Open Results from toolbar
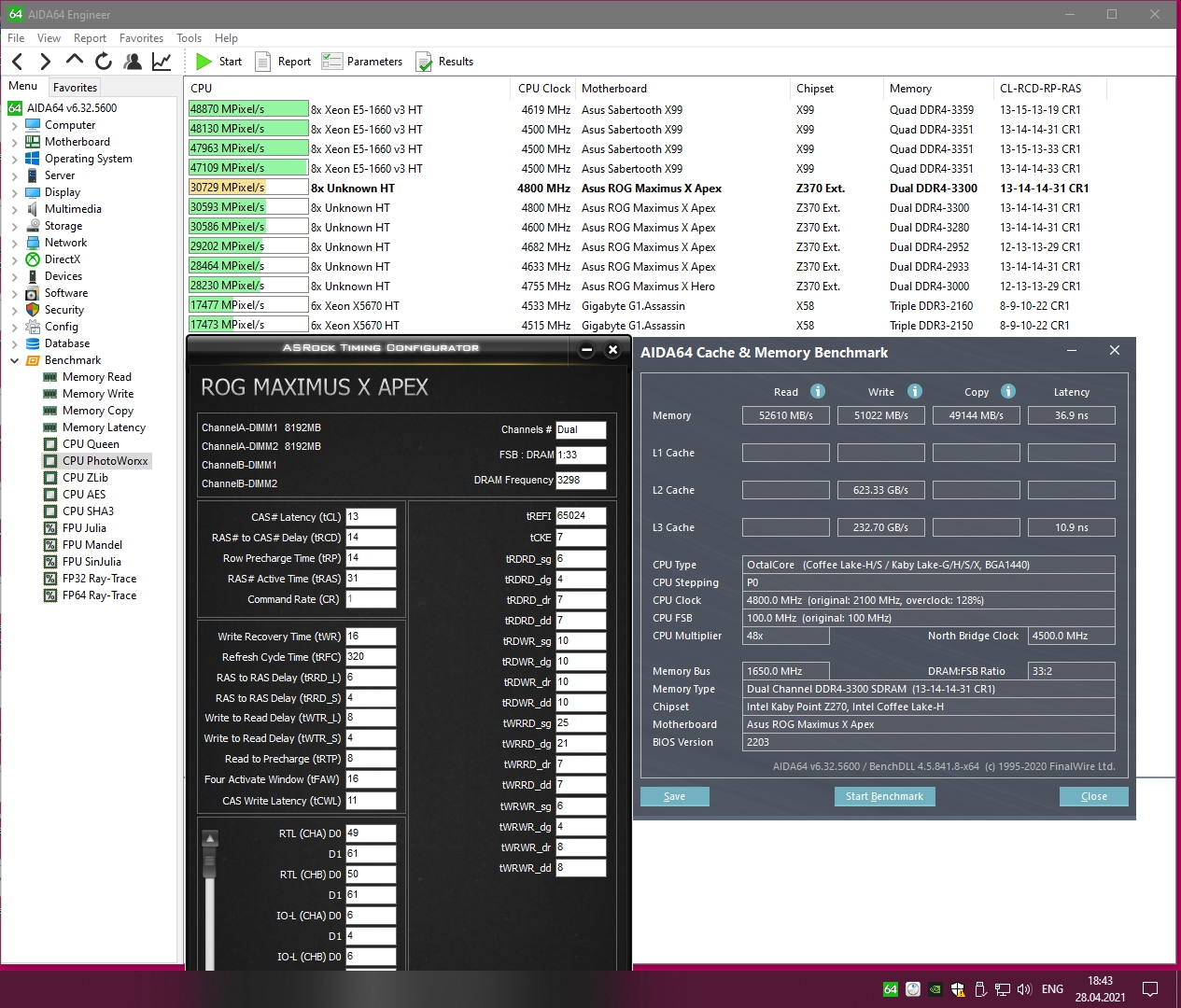Screen dimensions: 1181x1008 445,62
